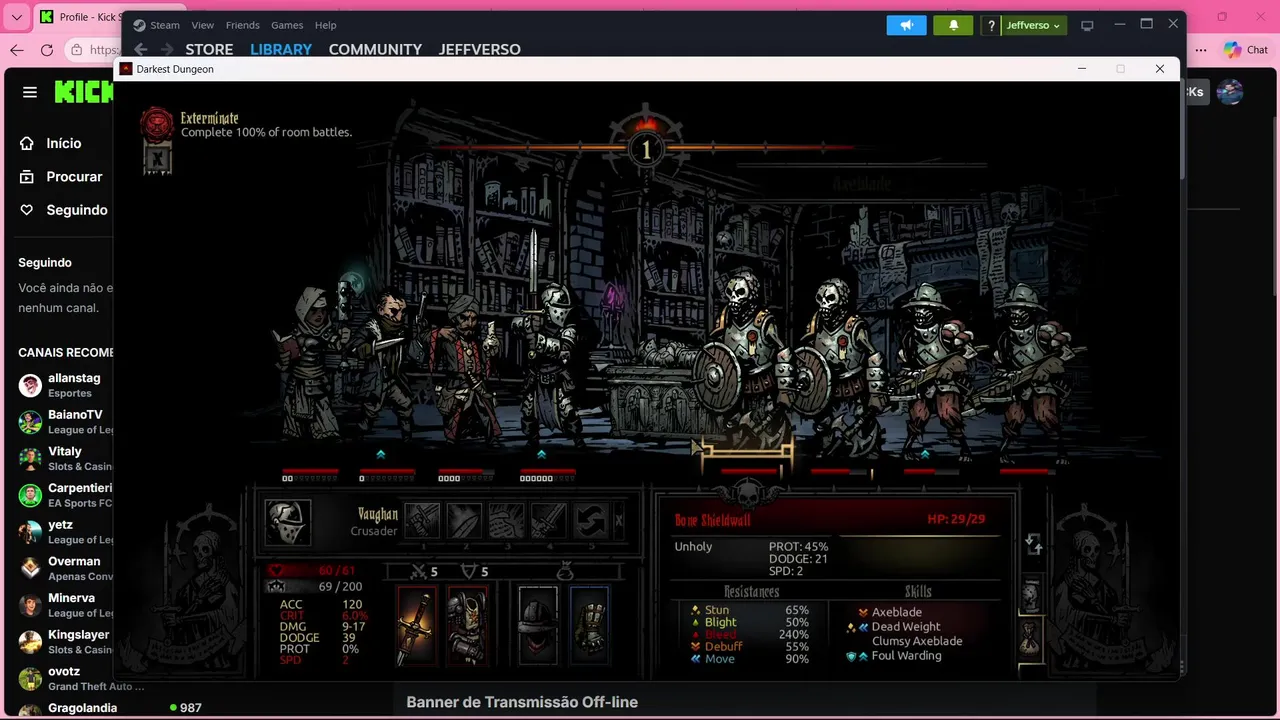The image size is (1280, 720).
Task: Select Vaughan's first combat skill icon
Action: (x=422, y=521)
